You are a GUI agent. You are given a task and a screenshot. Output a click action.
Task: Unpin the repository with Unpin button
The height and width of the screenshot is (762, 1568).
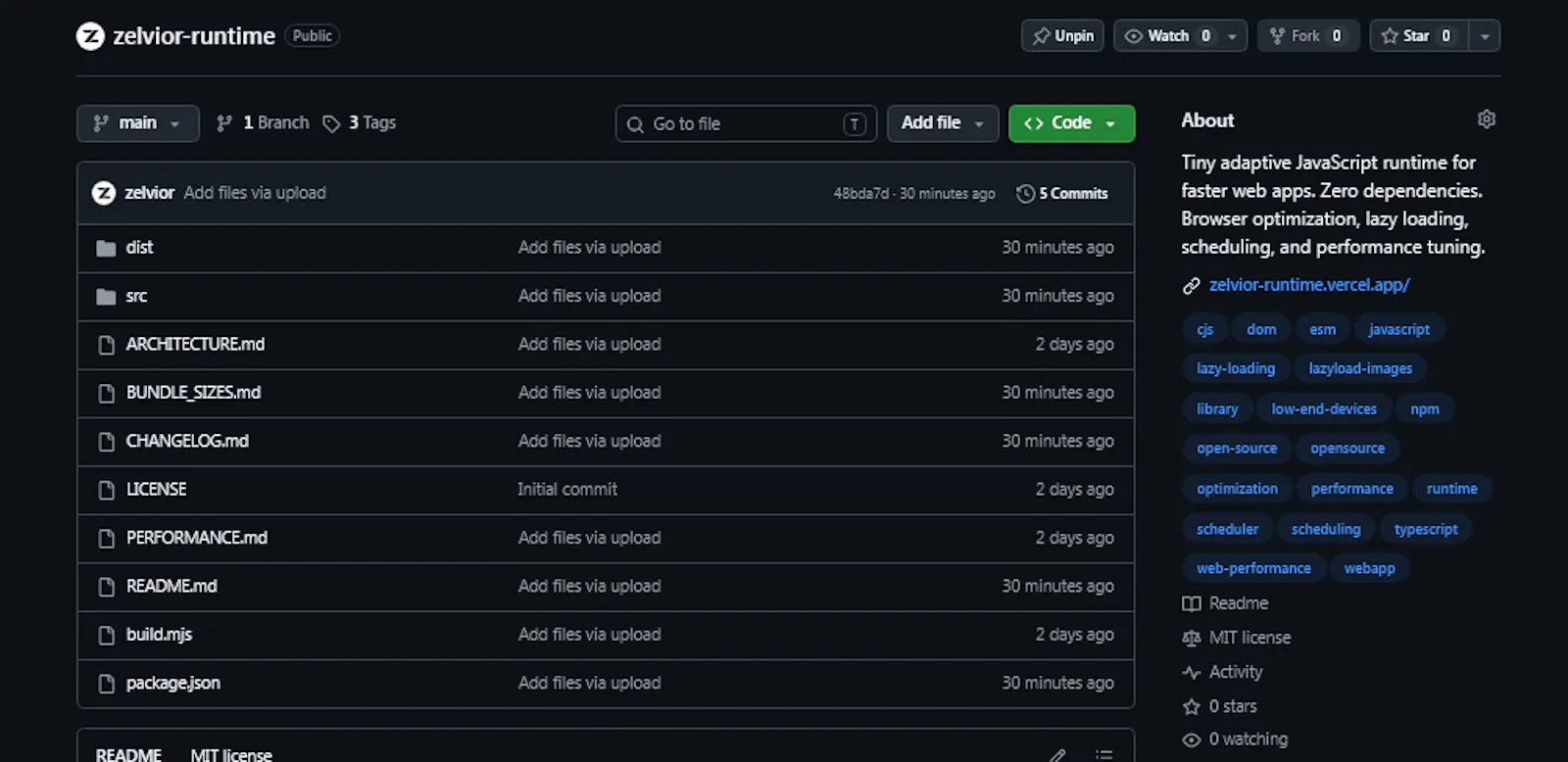(x=1062, y=36)
